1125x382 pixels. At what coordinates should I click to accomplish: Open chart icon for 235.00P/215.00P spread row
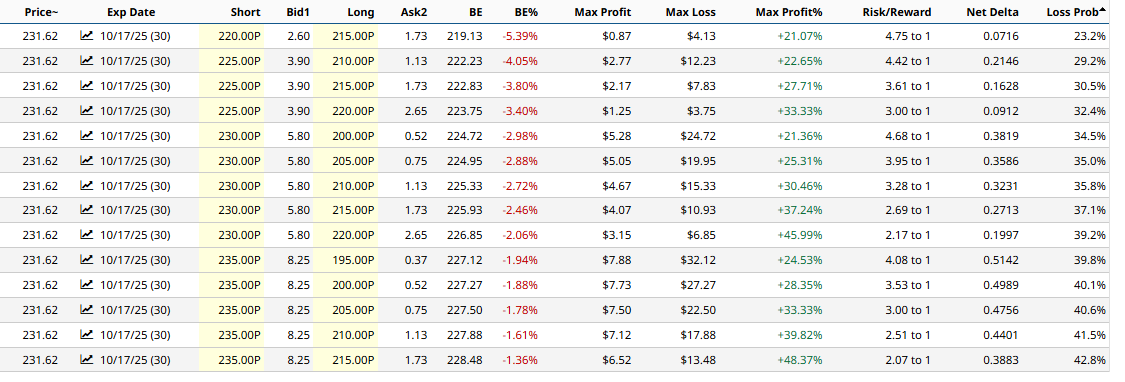point(87,359)
